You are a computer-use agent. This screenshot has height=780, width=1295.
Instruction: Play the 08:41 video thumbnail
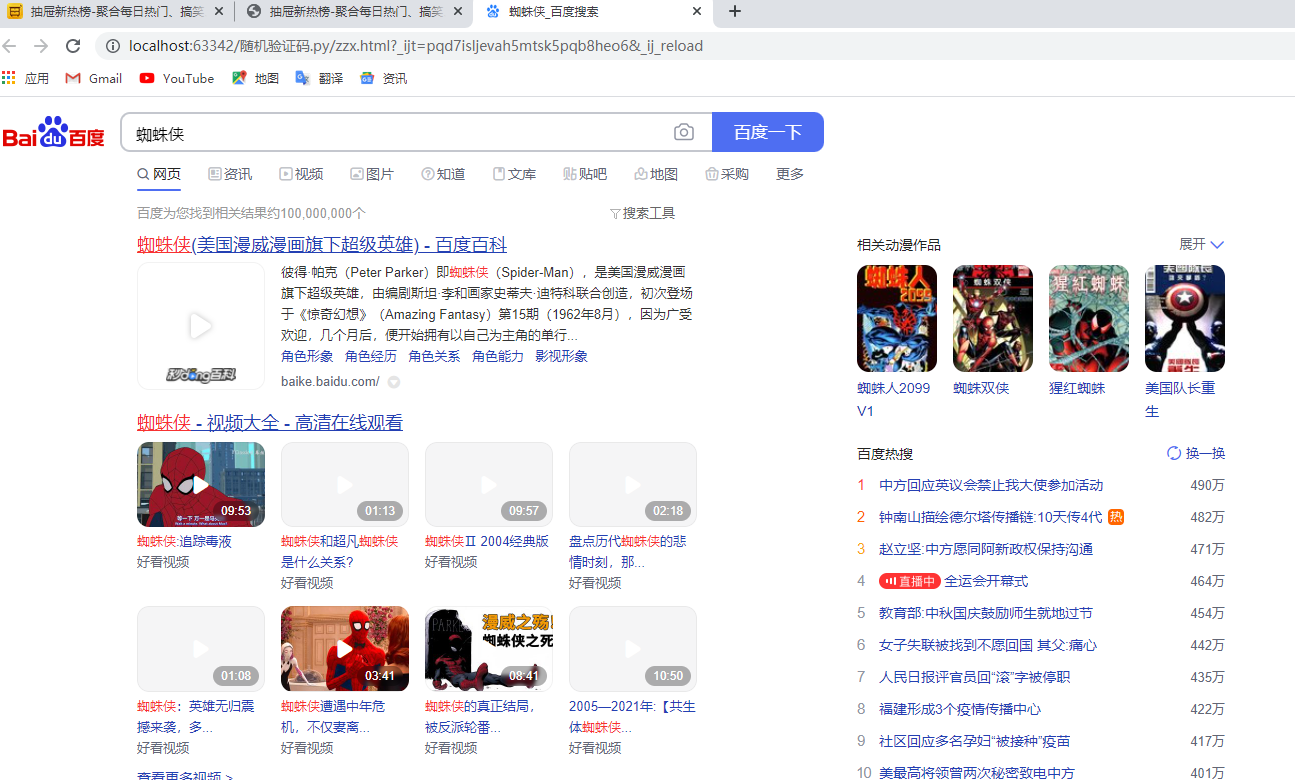point(489,648)
